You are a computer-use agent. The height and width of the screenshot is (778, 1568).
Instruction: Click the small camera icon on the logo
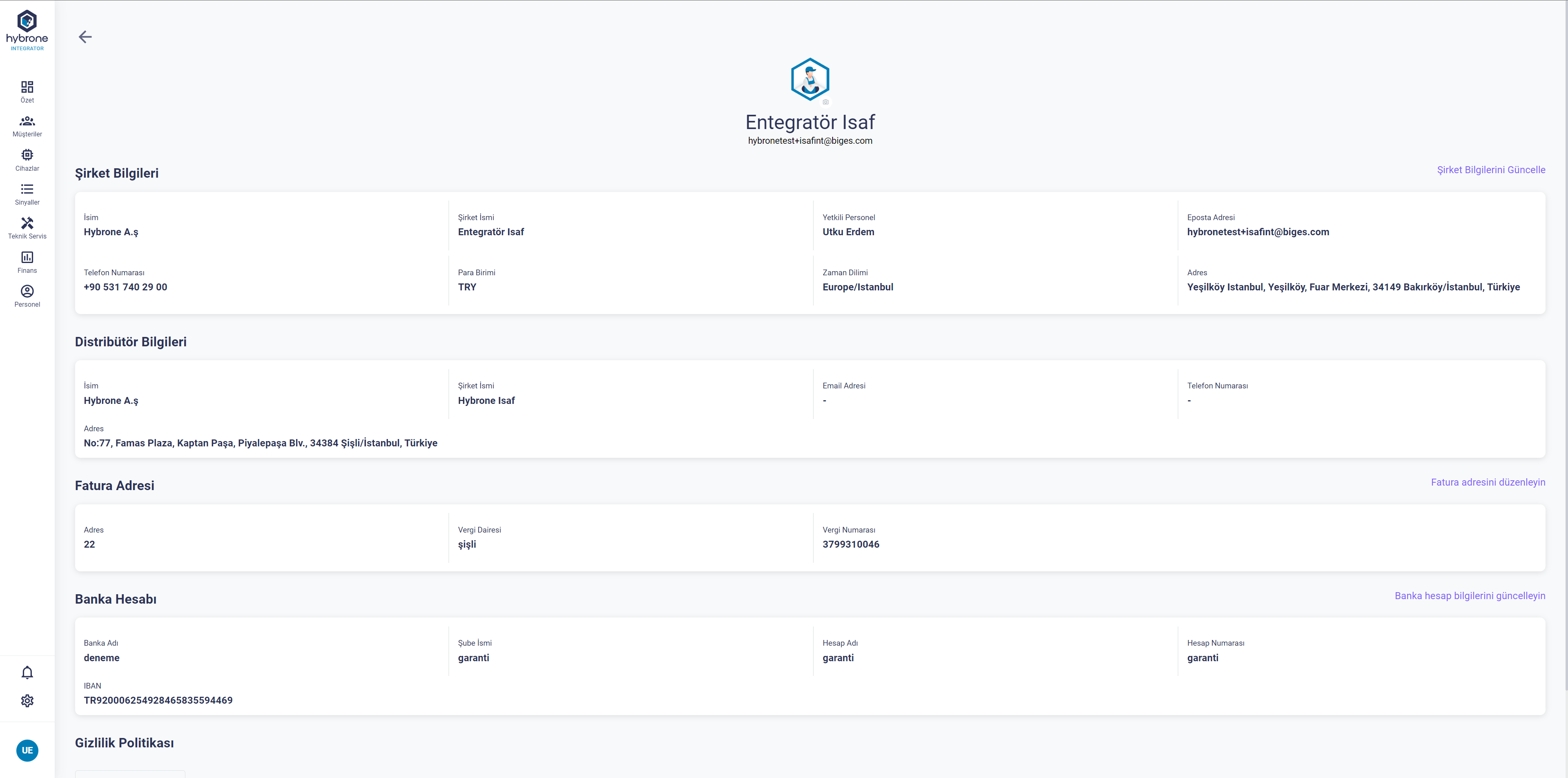pyautogui.click(x=825, y=102)
